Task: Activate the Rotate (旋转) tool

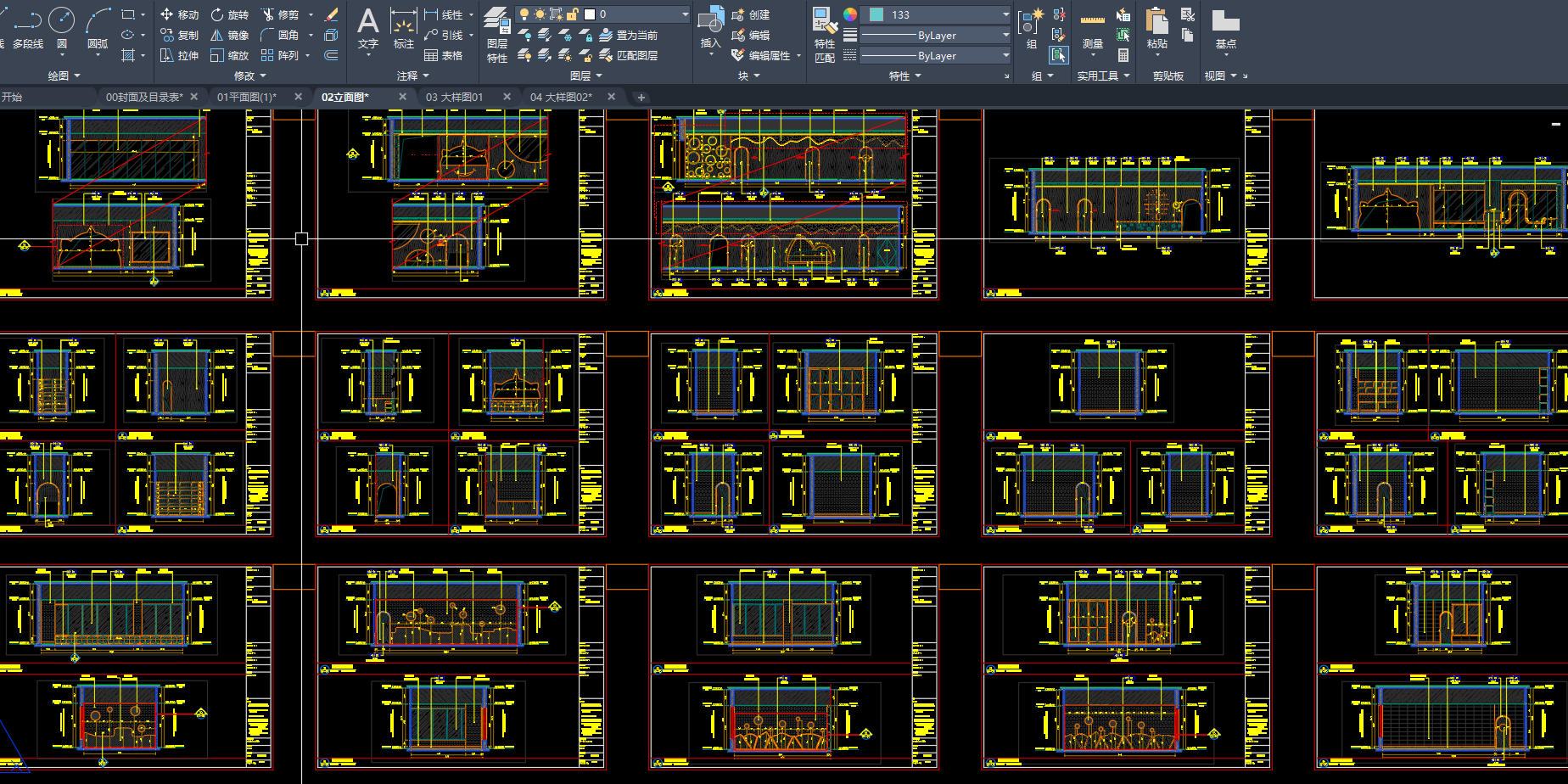Action: click(x=229, y=14)
